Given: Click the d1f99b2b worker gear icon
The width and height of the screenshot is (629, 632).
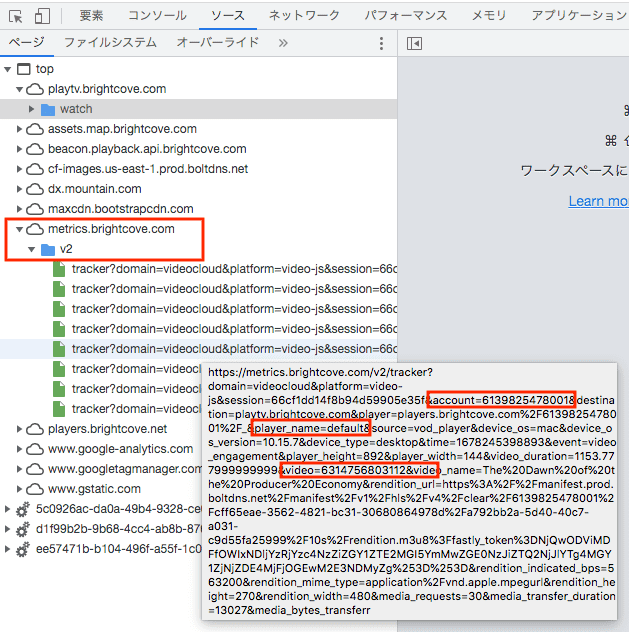Looking at the screenshot, I should click(23, 529).
